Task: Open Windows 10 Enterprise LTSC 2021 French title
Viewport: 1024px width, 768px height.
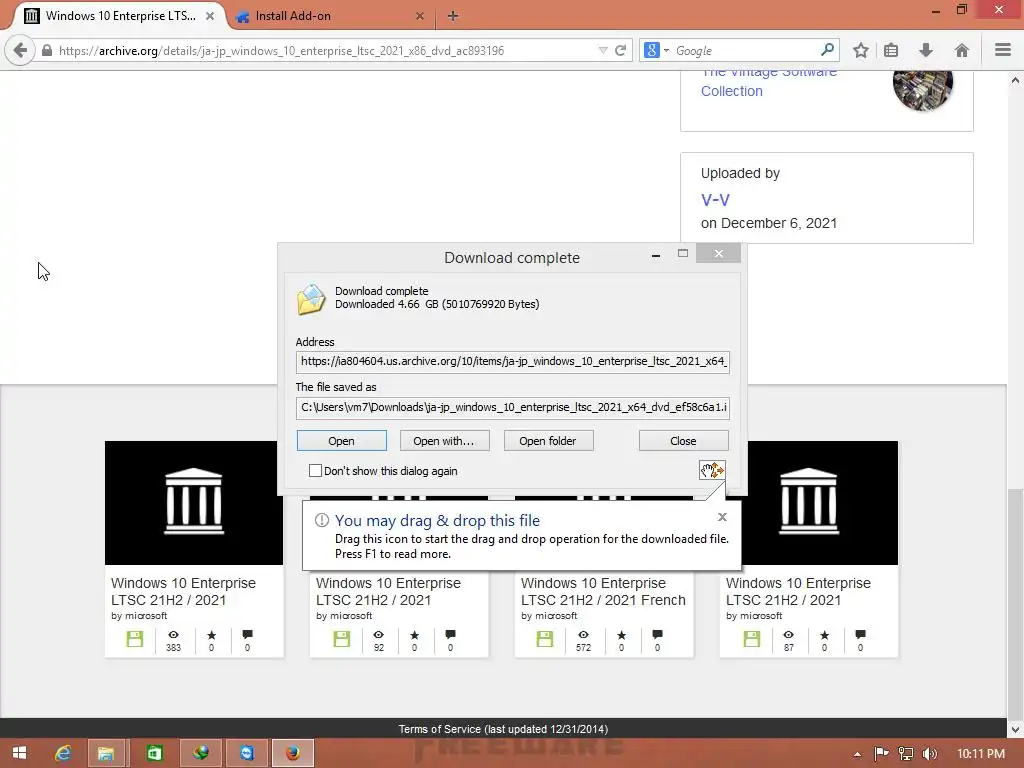Action: (603, 592)
